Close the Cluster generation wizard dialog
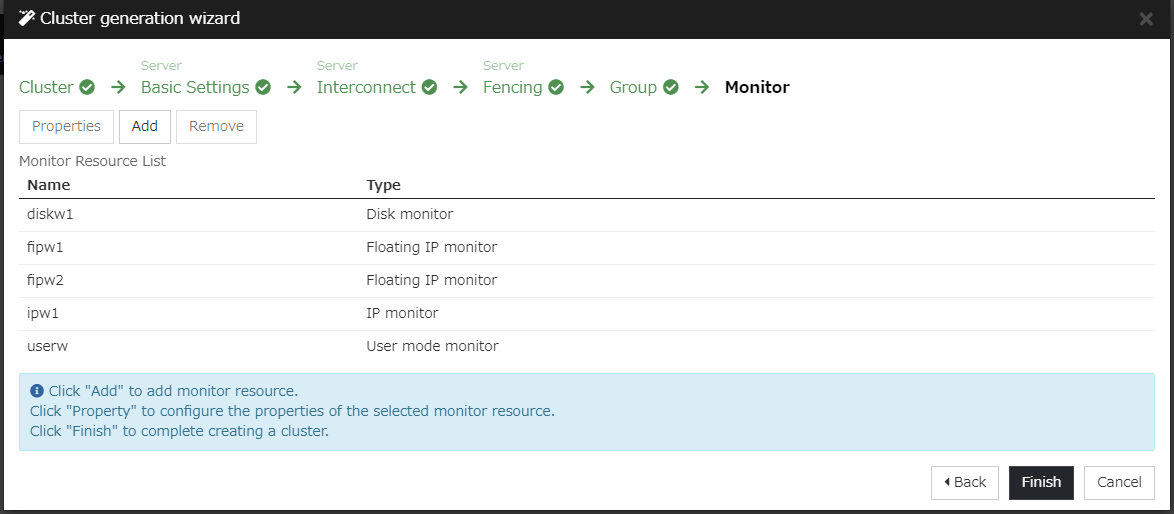Viewport: 1174px width, 514px height. click(x=1146, y=19)
